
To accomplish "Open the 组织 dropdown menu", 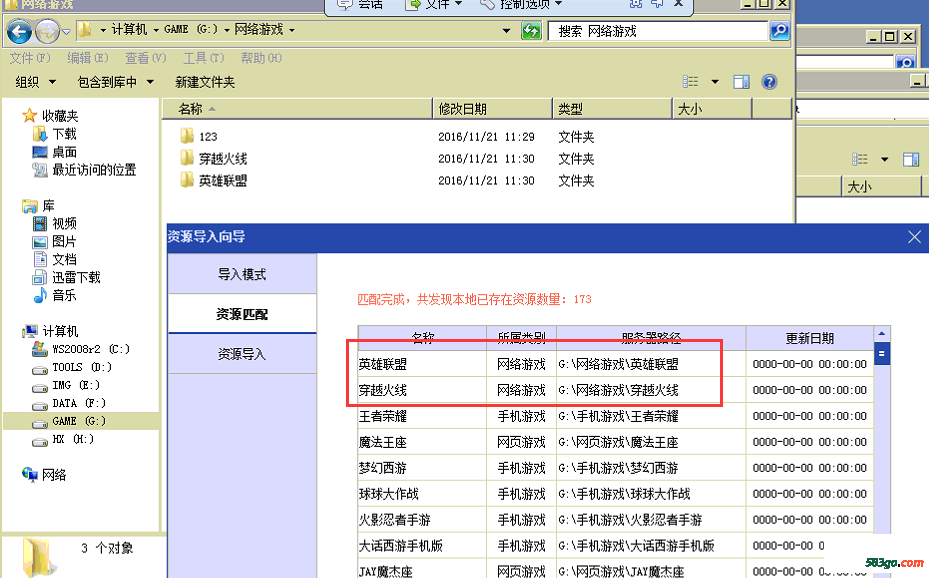I will [x=34, y=82].
